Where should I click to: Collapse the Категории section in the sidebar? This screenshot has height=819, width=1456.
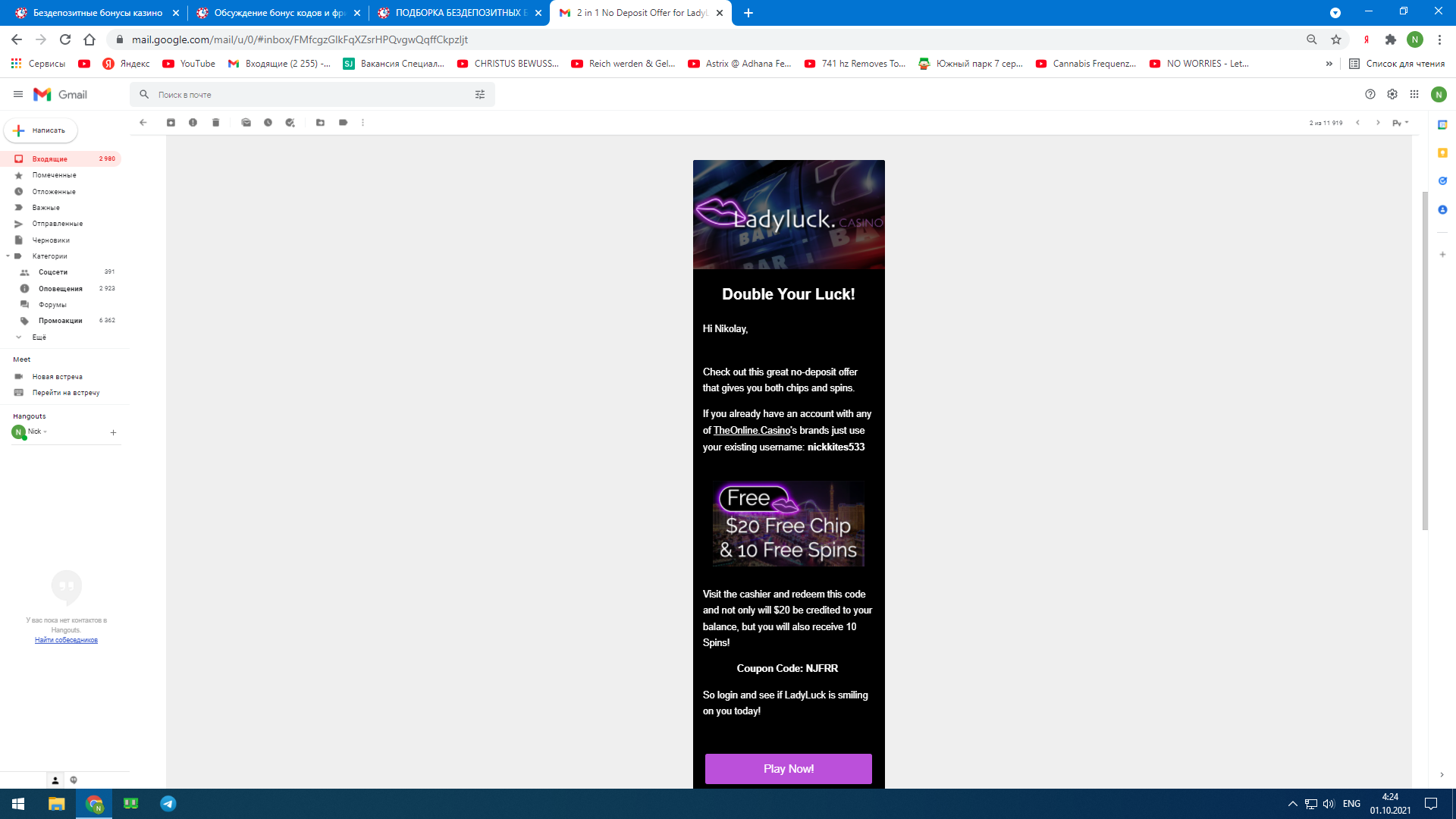coord(8,256)
